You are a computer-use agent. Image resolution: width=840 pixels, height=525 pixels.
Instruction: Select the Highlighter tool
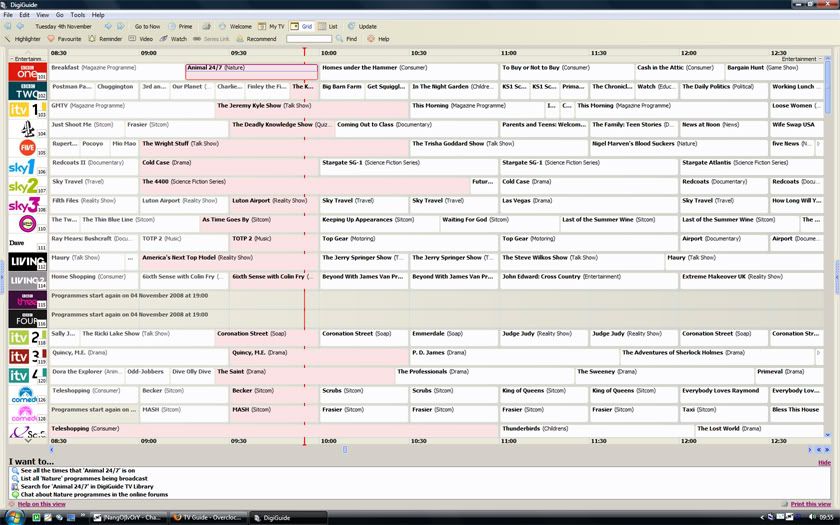(x=22, y=39)
